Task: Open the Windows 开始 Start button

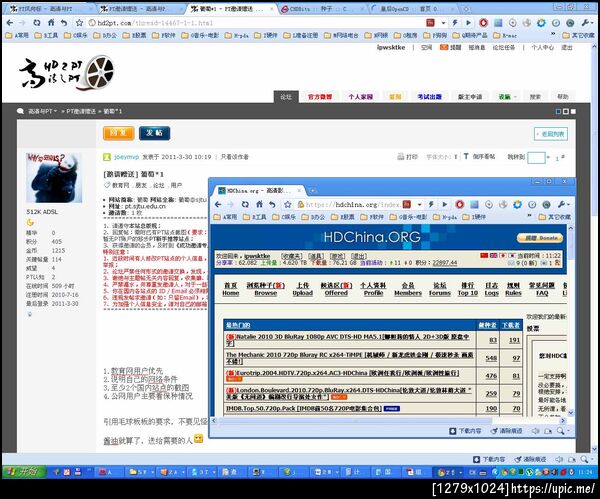Action: click(24, 472)
